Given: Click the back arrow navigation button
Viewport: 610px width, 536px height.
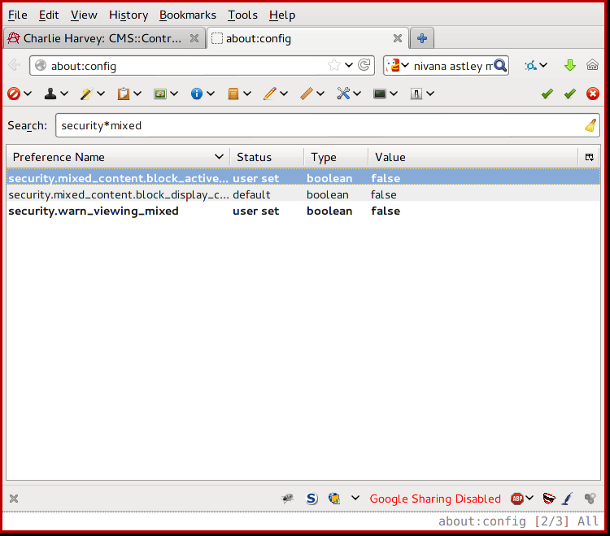Looking at the screenshot, I should [x=14, y=65].
